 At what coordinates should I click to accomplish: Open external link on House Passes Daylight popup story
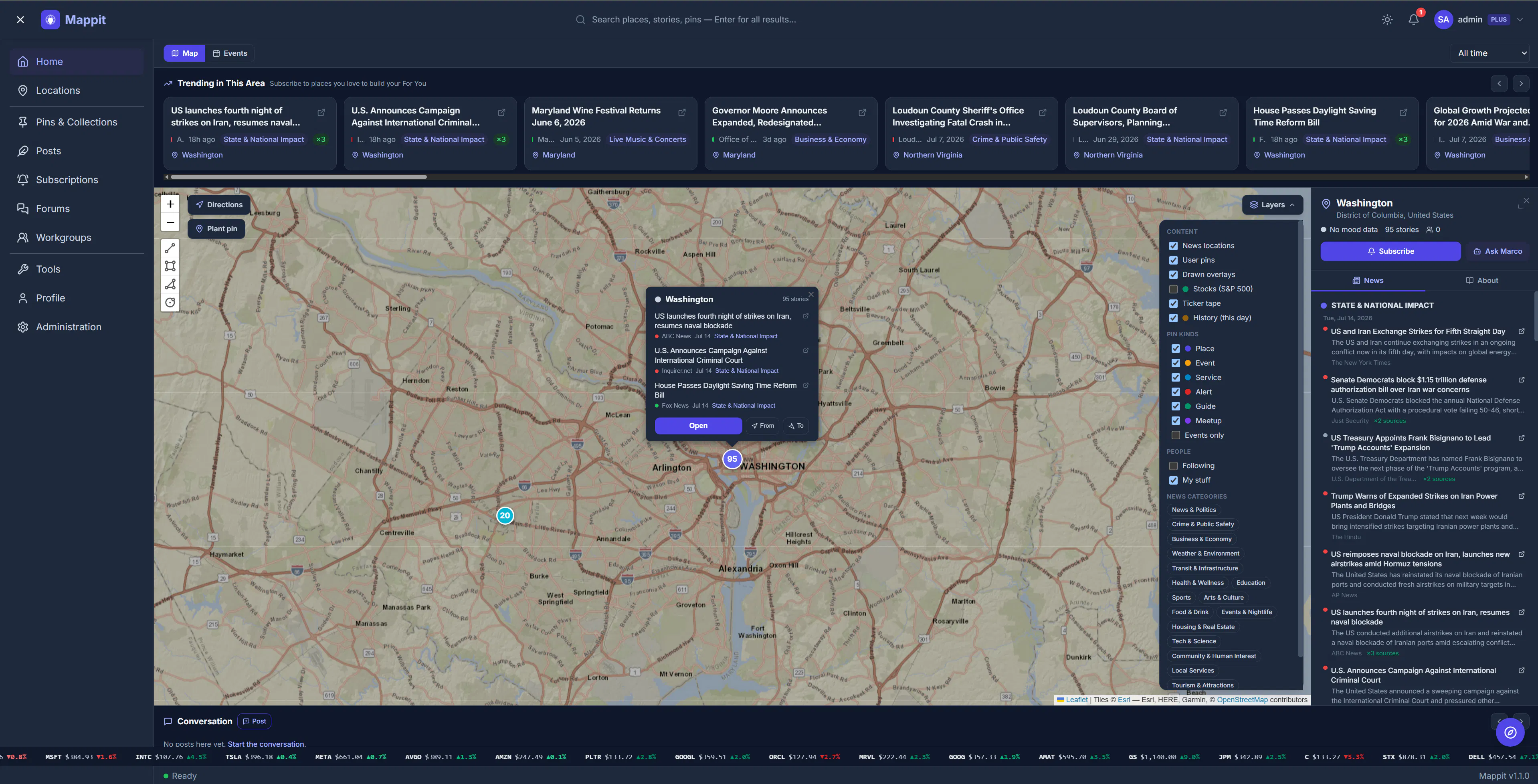click(x=805, y=385)
